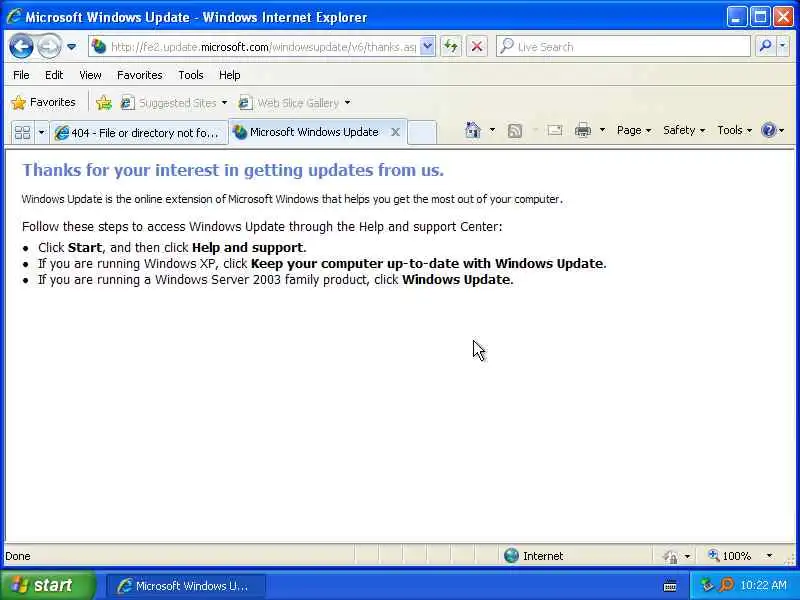Open the Help menu
Screen dimensions: 800x600
click(x=230, y=75)
